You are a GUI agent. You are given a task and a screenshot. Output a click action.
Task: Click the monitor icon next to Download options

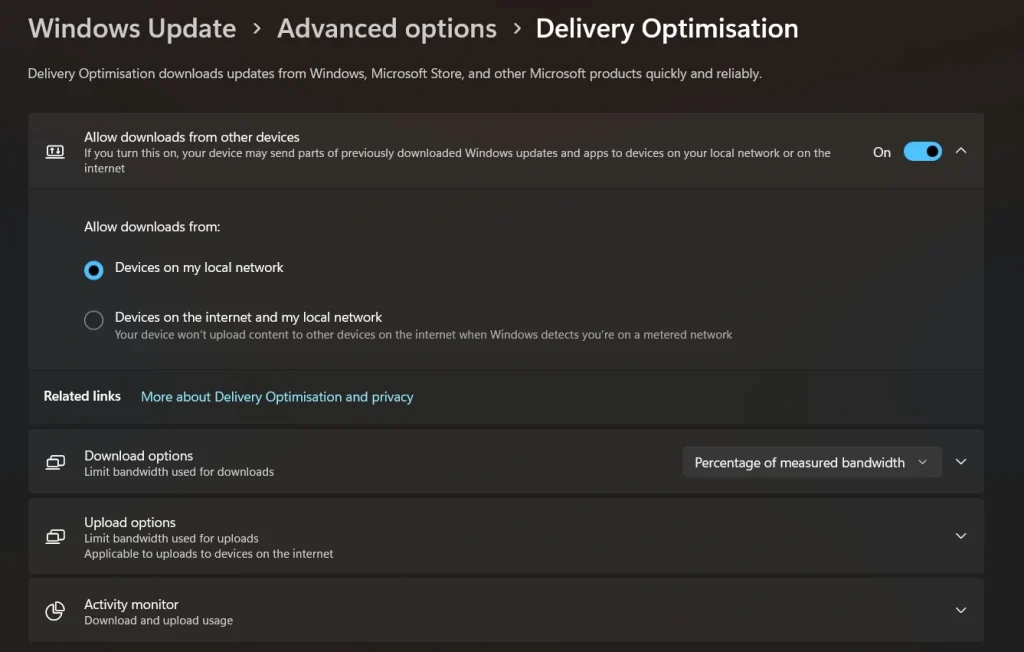point(55,461)
